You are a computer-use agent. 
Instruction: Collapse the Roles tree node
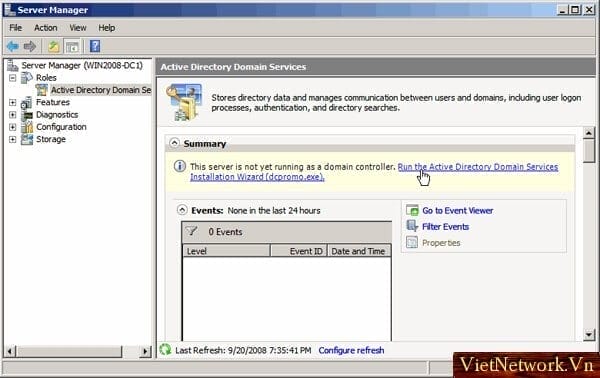(13, 78)
